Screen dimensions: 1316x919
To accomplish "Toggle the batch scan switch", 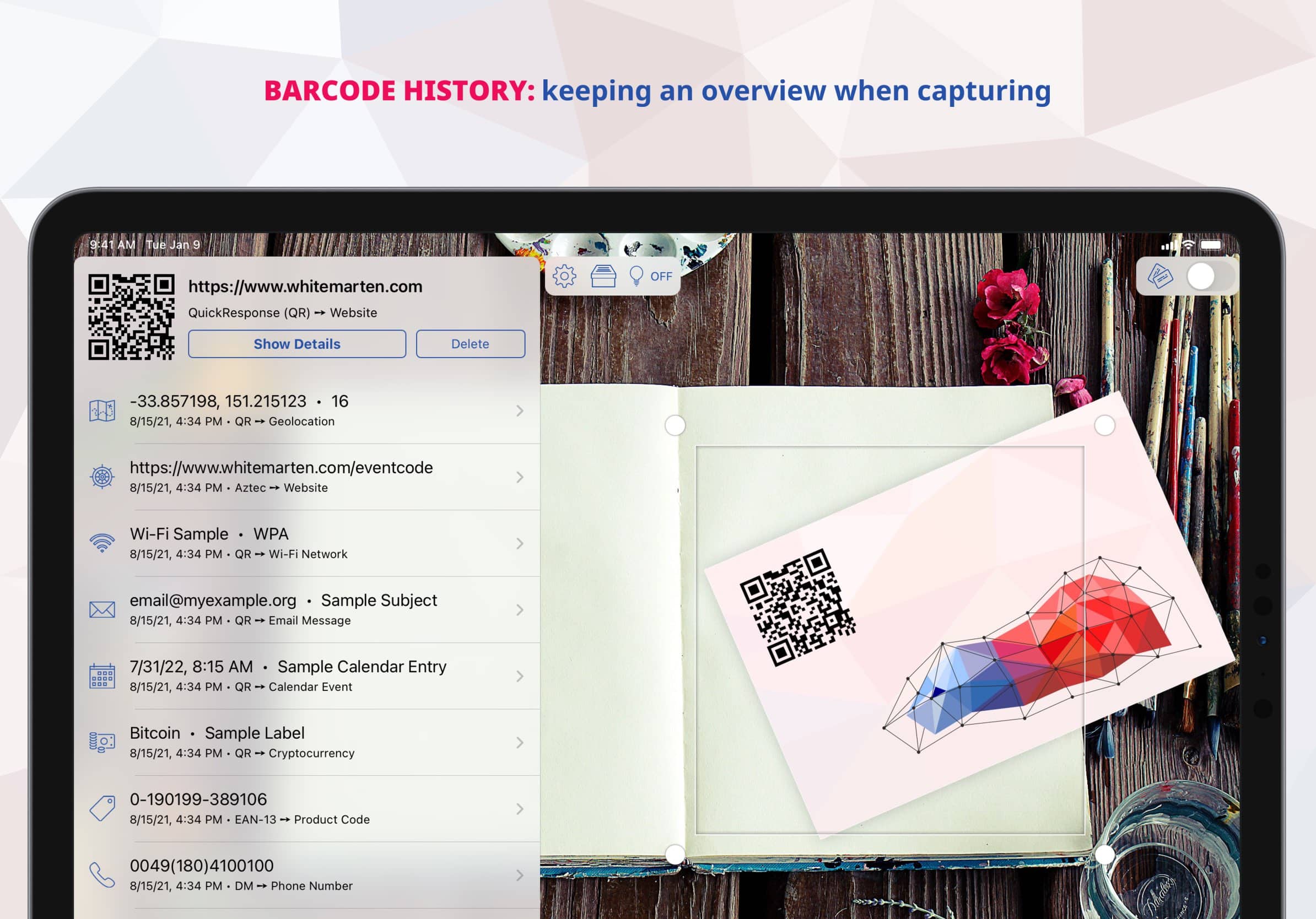I will [x=1211, y=277].
